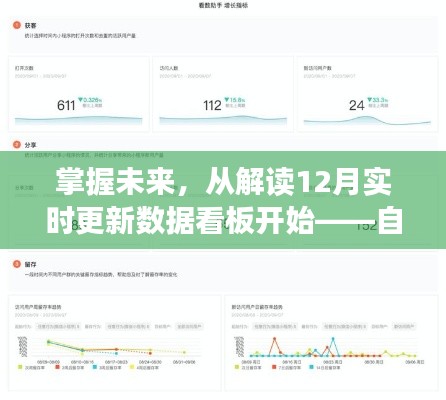Viewport: 446px width, 400px height.
Task: Click the orange number 1 badge beside 获客
Action: point(16,25)
